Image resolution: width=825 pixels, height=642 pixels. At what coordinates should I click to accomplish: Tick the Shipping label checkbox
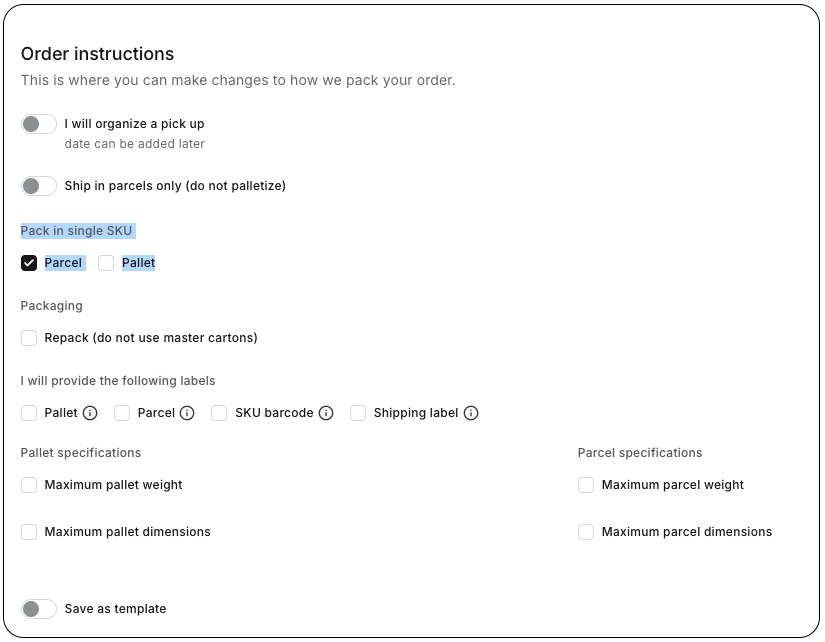tap(358, 413)
